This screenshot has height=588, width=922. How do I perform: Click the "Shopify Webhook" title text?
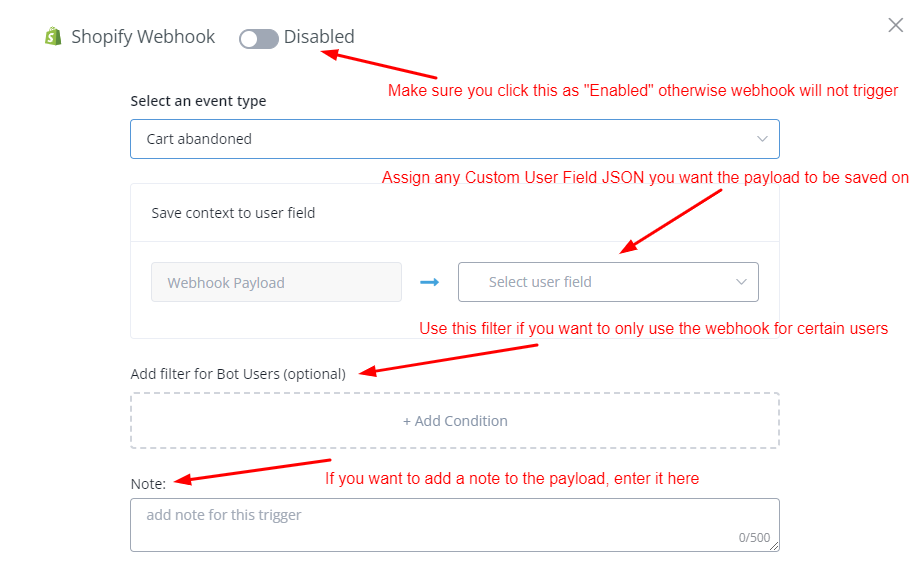pos(143,37)
